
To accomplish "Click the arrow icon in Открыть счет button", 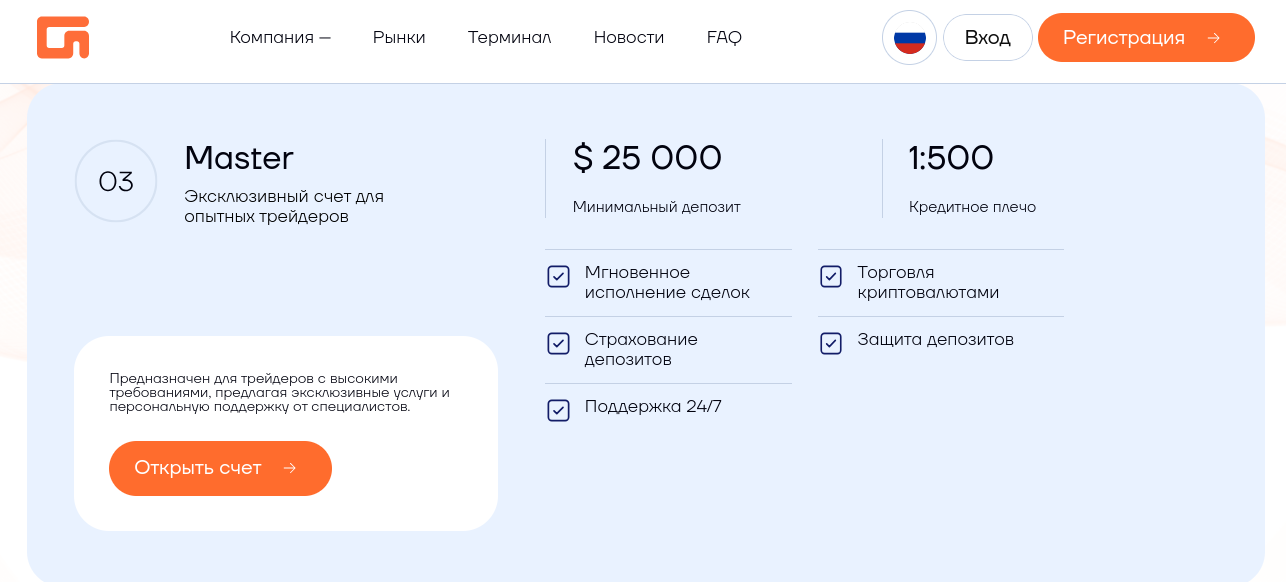I will [290, 468].
